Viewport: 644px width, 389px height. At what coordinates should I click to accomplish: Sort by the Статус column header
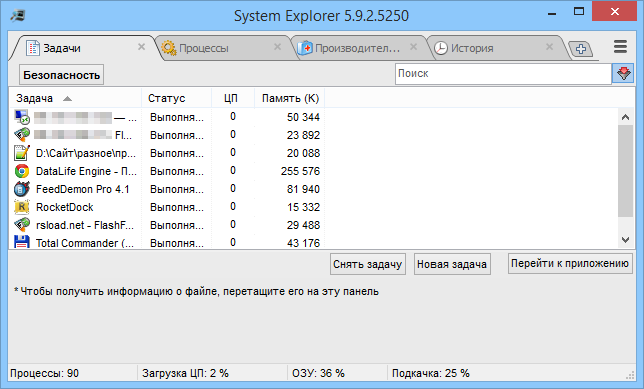177,98
